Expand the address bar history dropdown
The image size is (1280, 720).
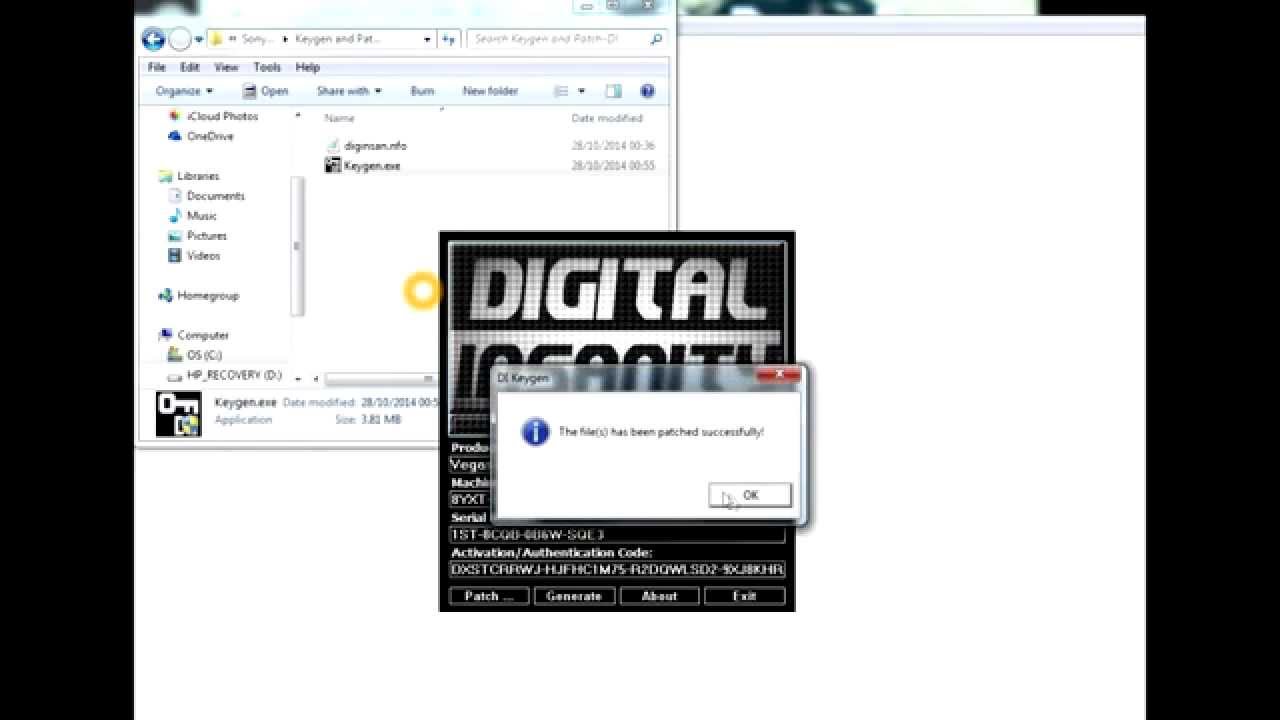tap(428, 39)
